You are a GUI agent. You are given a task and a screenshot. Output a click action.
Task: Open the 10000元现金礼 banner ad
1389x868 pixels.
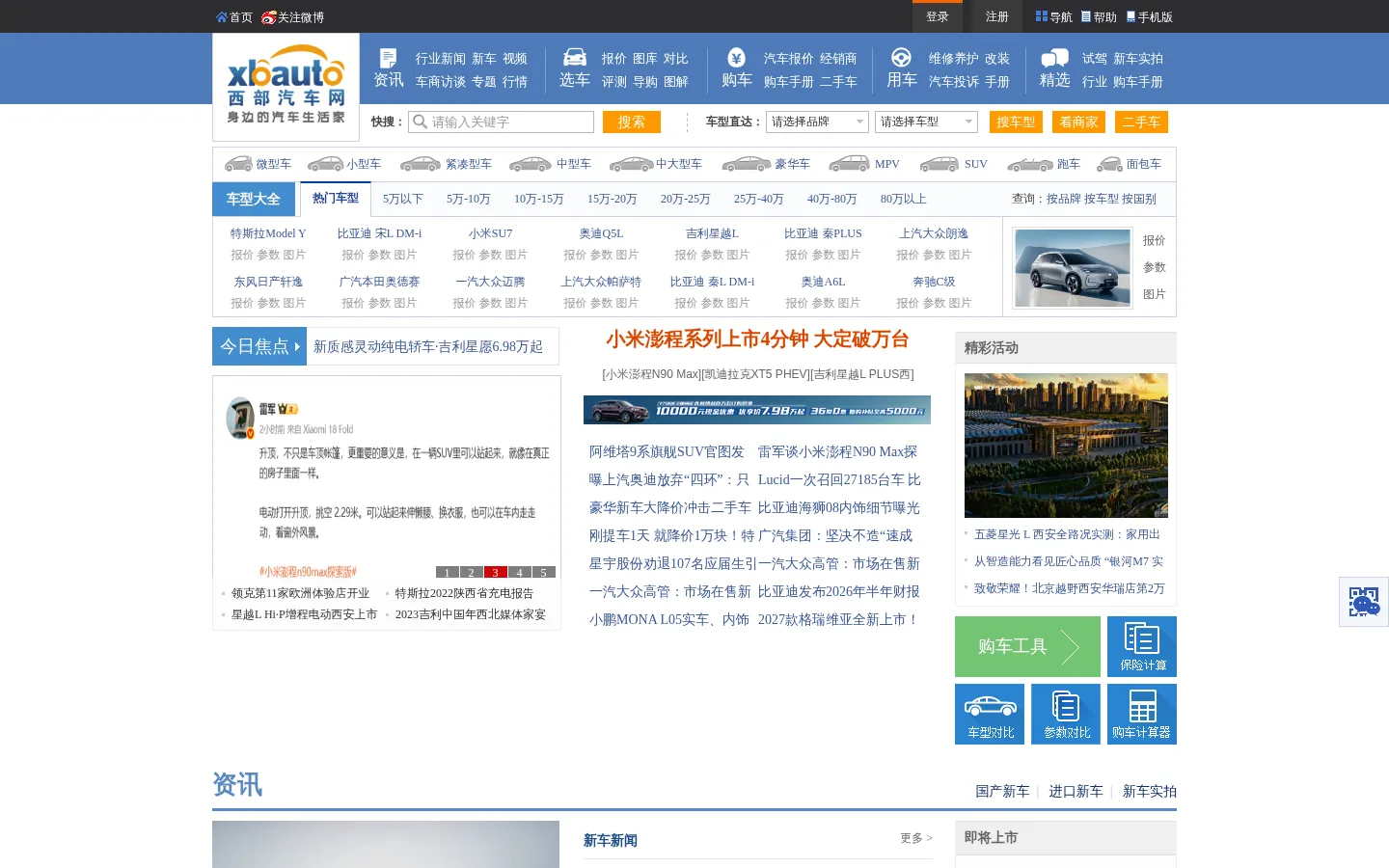[x=757, y=410]
